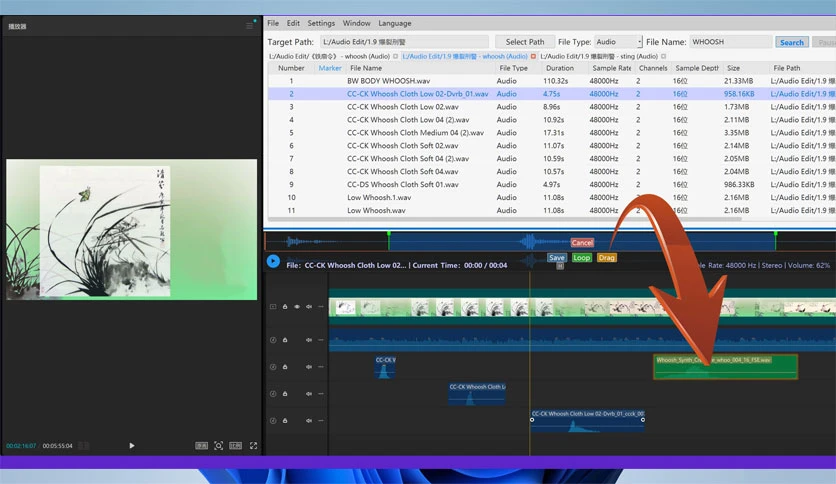This screenshot has height=484, width=836.
Task: Switch to the sting (Audio) search tab
Action: [599, 56]
